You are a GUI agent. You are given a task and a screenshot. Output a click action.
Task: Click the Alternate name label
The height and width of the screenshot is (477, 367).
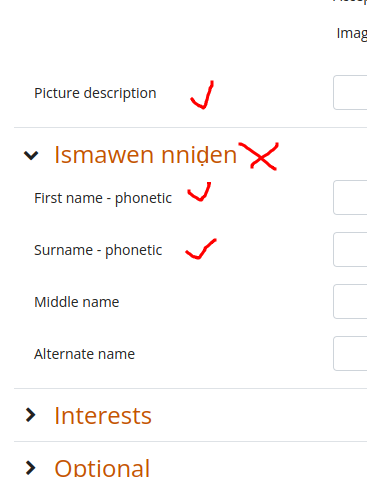pyautogui.click(x=84, y=354)
